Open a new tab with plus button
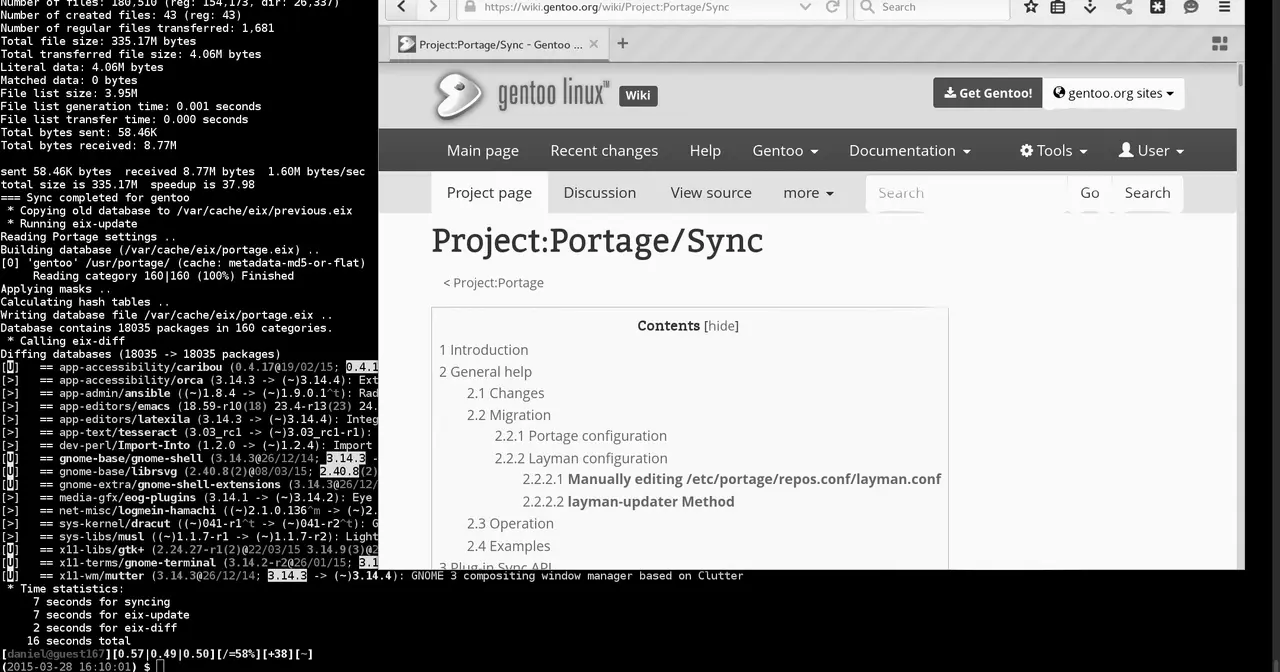Viewport: 1280px width, 672px height. coord(622,43)
